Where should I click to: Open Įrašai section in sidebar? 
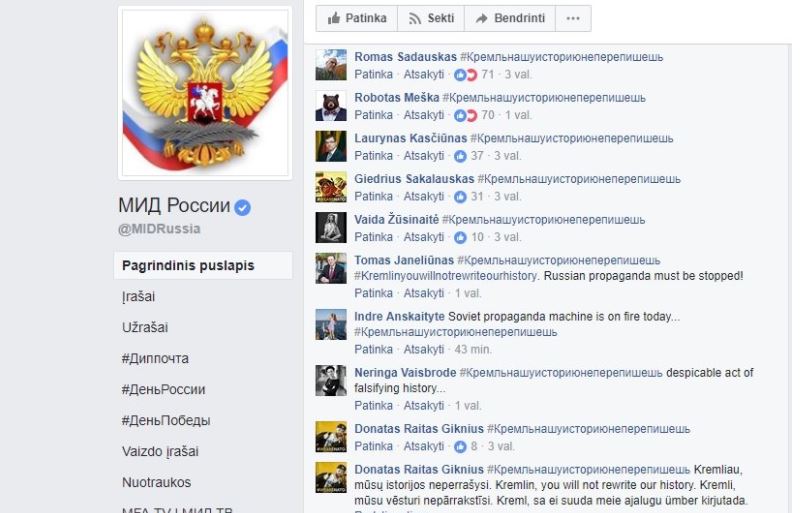pos(138,297)
